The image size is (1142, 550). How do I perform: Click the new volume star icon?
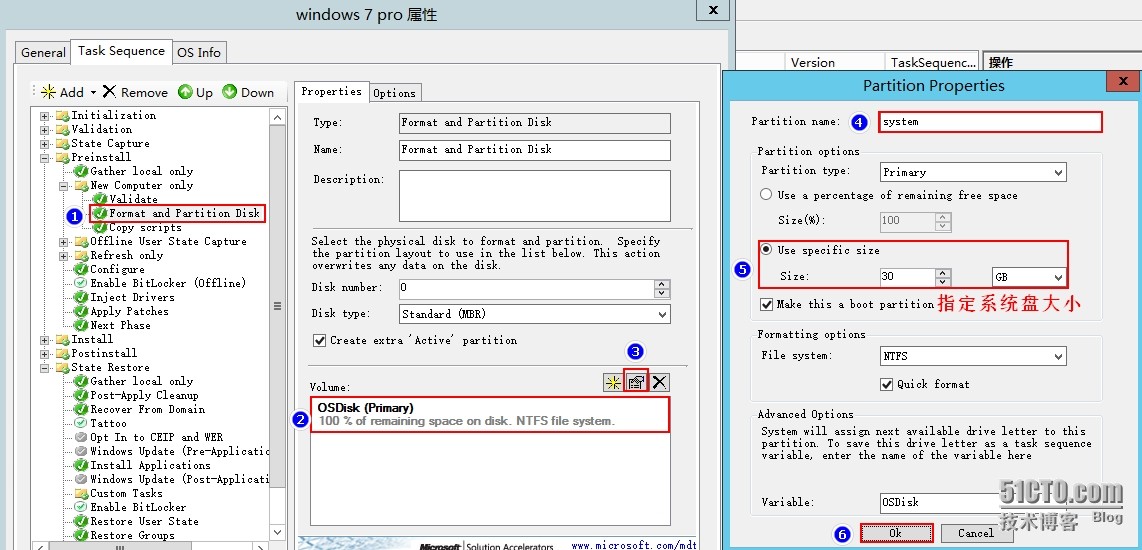coord(613,382)
